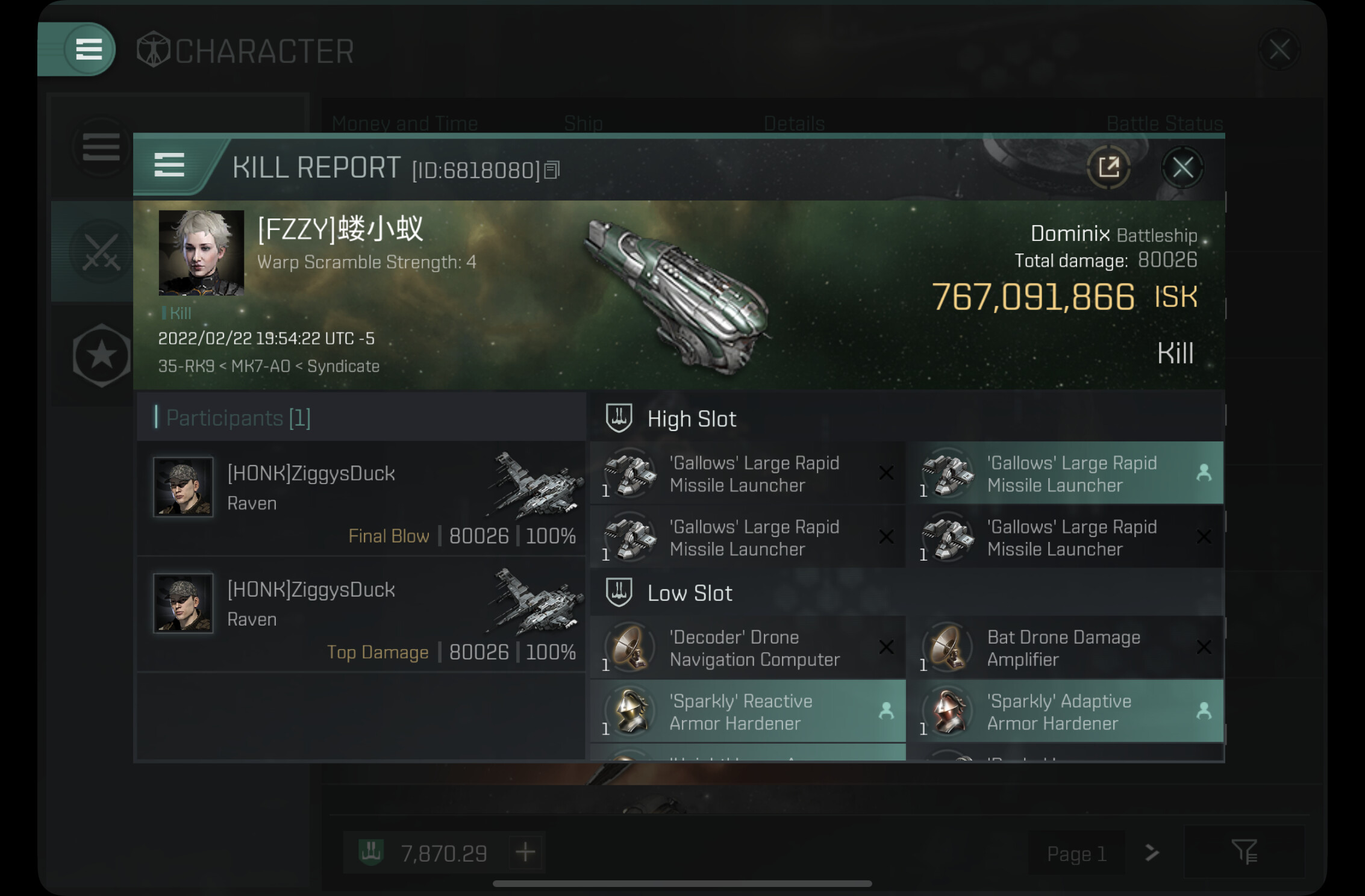This screenshot has width=1365, height=896.
Task: Switch to the Money and Time tab
Action: pos(404,123)
